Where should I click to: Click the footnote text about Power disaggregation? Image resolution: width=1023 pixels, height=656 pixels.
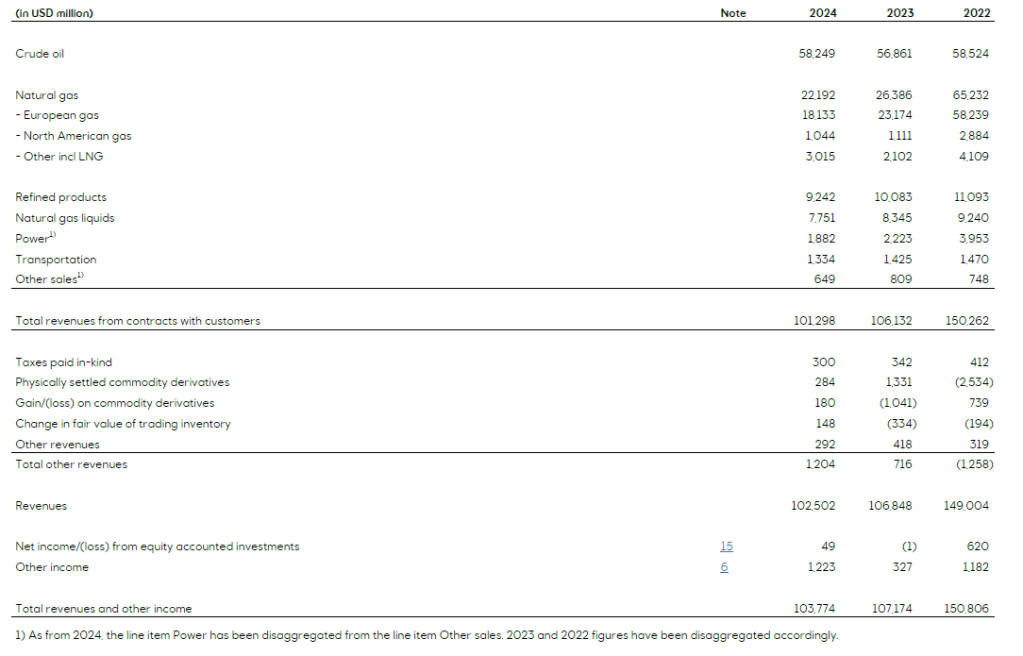pos(427,635)
